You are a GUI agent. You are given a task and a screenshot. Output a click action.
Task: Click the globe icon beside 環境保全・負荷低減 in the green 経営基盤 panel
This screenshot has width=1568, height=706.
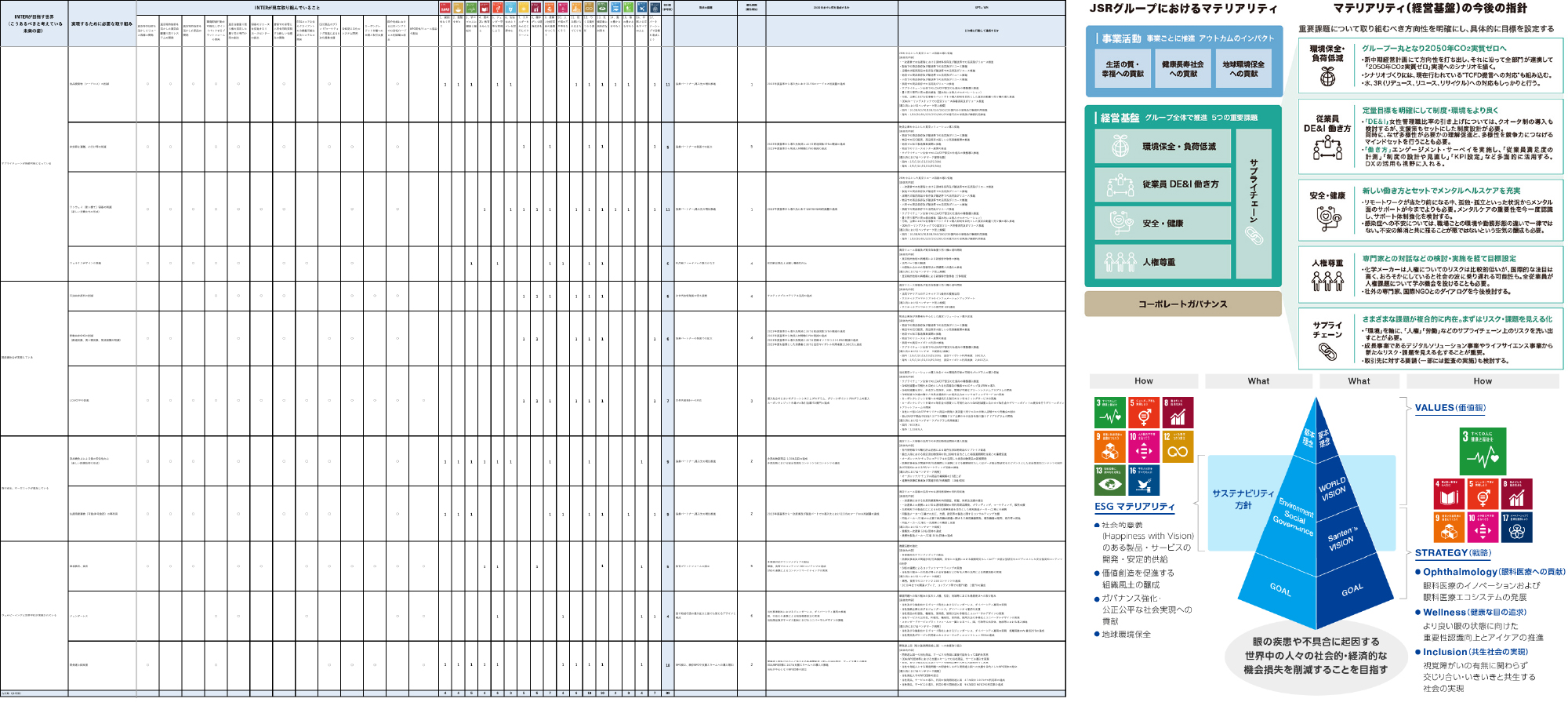pos(1120,146)
